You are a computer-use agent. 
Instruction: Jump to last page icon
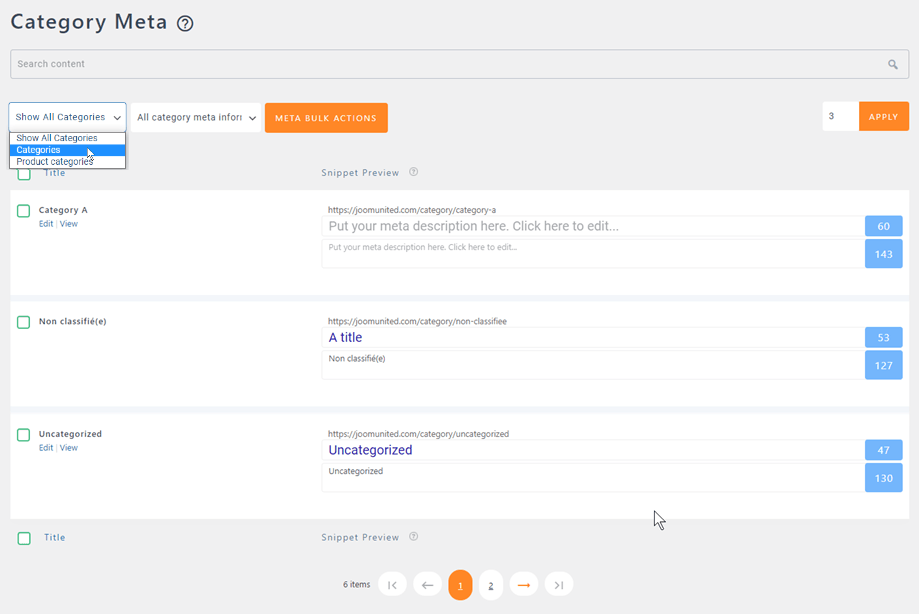pos(559,585)
